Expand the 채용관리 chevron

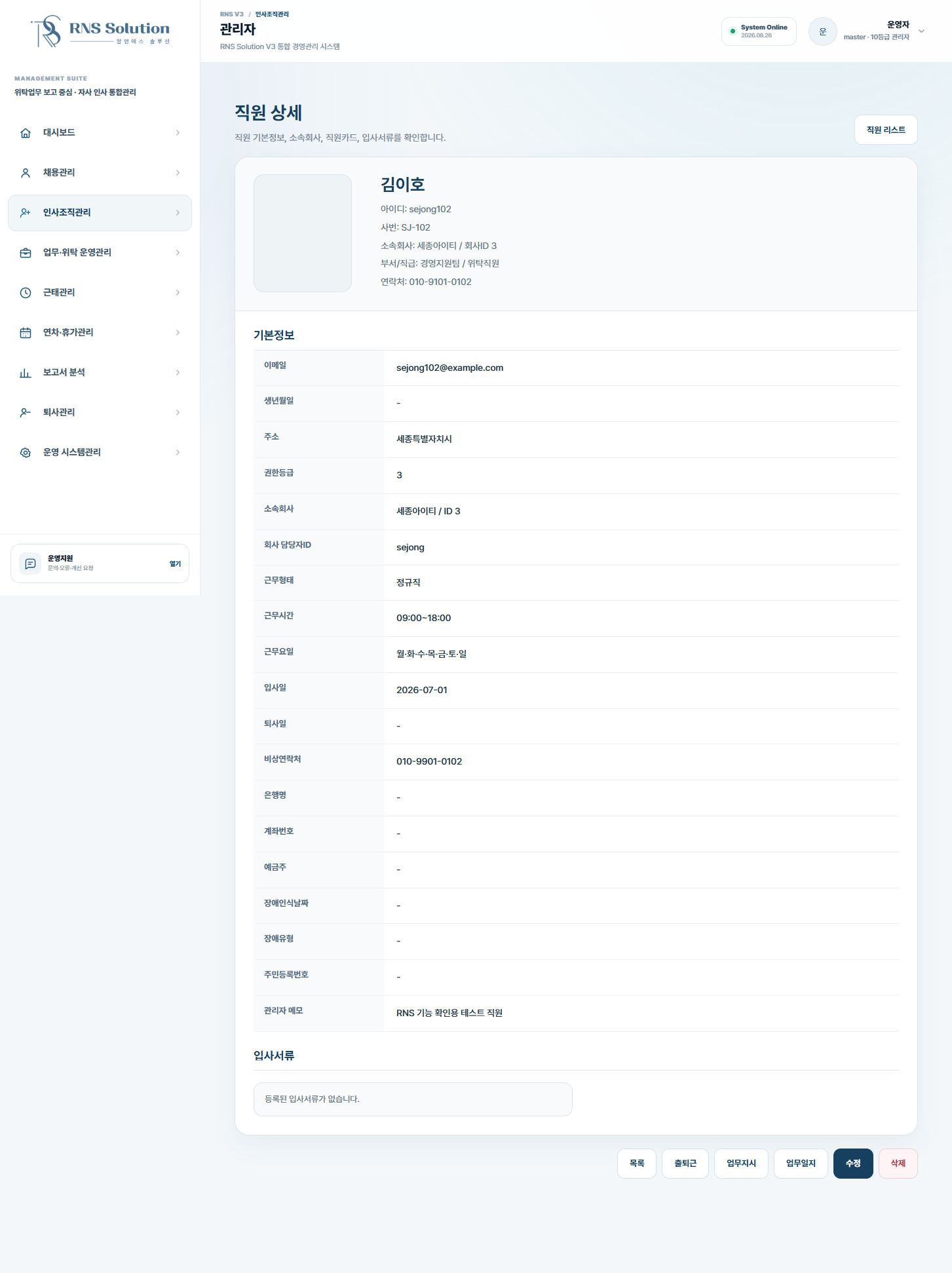tap(178, 173)
